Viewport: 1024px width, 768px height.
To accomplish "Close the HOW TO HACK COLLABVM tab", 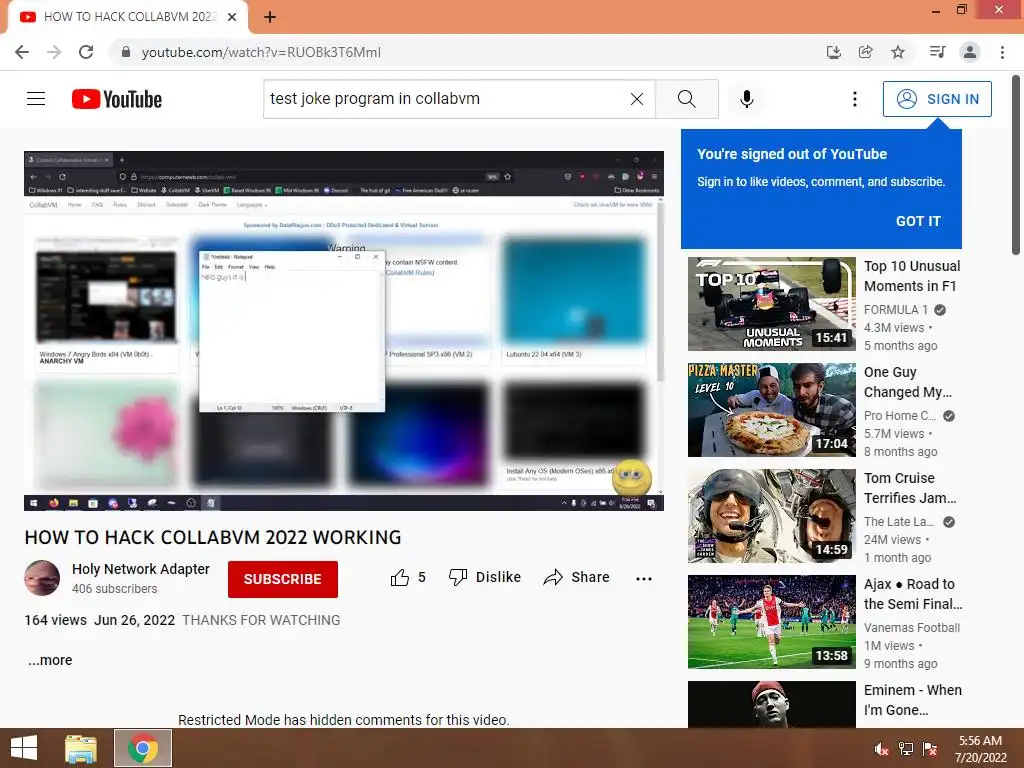I will (x=232, y=18).
